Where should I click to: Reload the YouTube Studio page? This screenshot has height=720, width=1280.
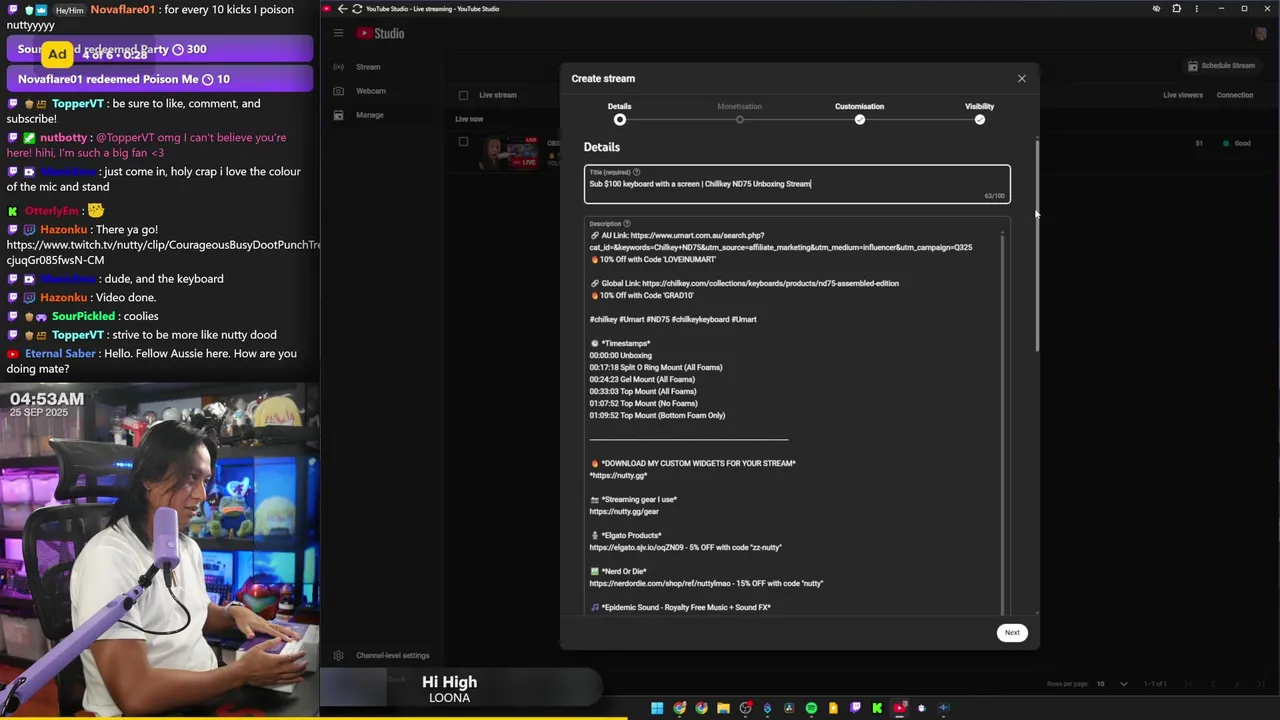pyautogui.click(x=357, y=9)
